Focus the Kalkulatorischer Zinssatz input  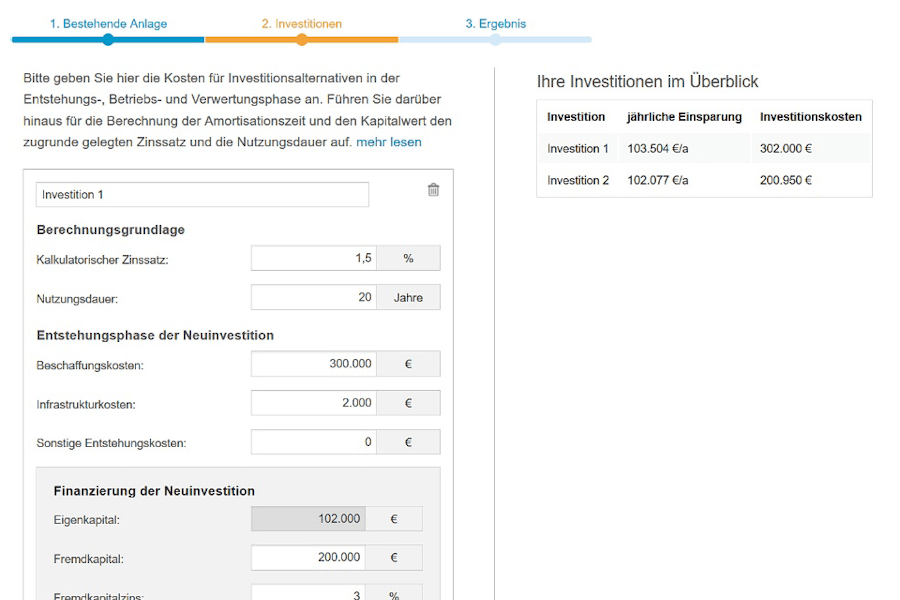pyautogui.click(x=313, y=258)
